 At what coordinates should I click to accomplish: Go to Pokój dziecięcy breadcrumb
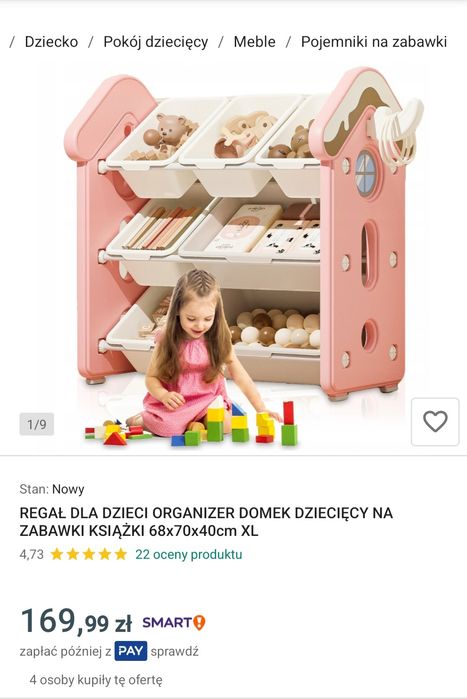point(156,42)
